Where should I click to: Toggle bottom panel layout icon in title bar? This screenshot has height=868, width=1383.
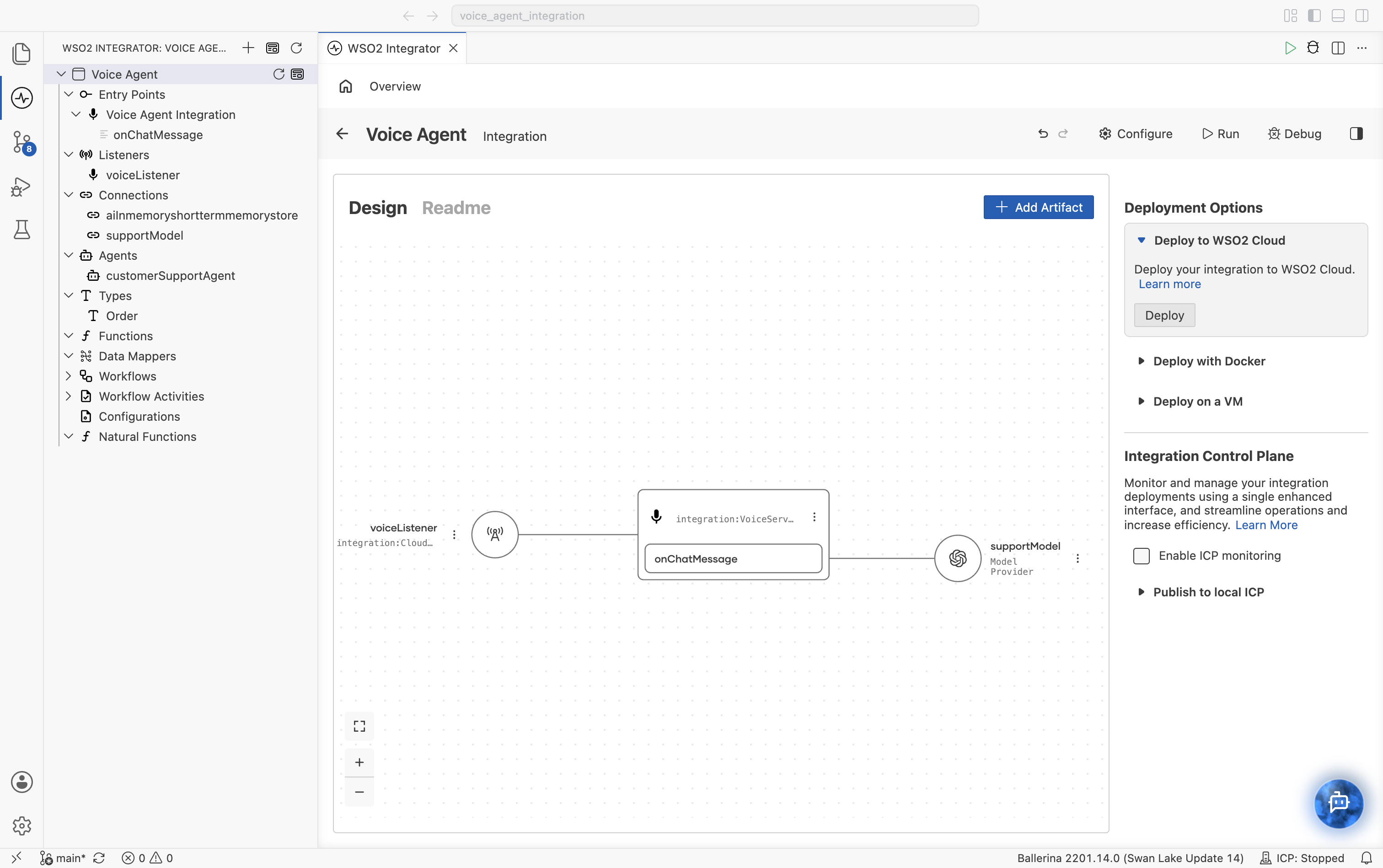tap(1338, 16)
